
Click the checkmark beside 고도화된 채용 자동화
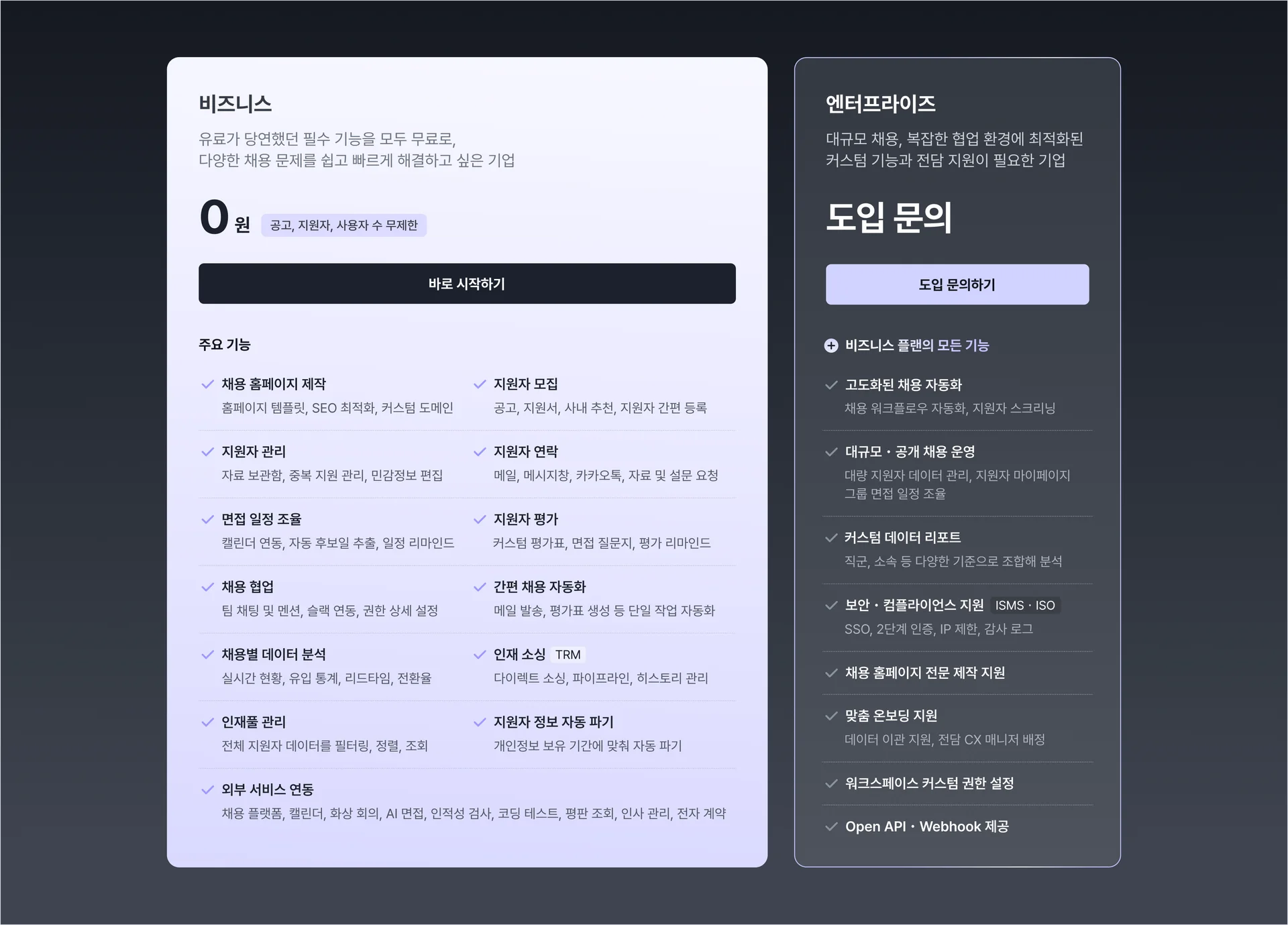831,385
